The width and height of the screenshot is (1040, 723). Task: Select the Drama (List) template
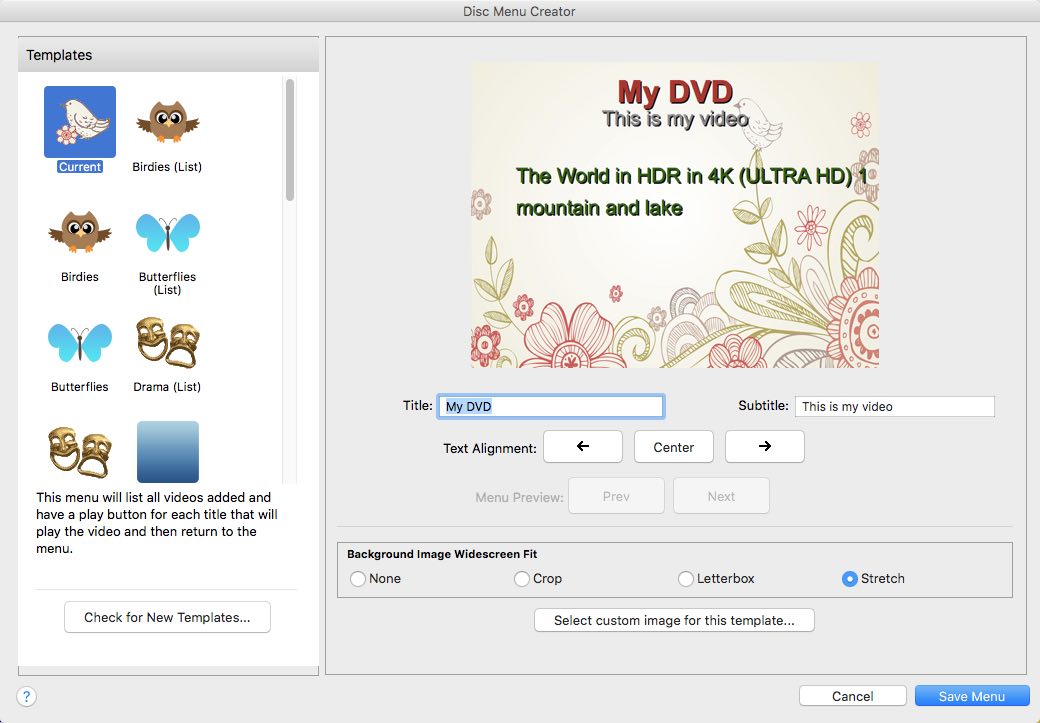[x=167, y=340]
